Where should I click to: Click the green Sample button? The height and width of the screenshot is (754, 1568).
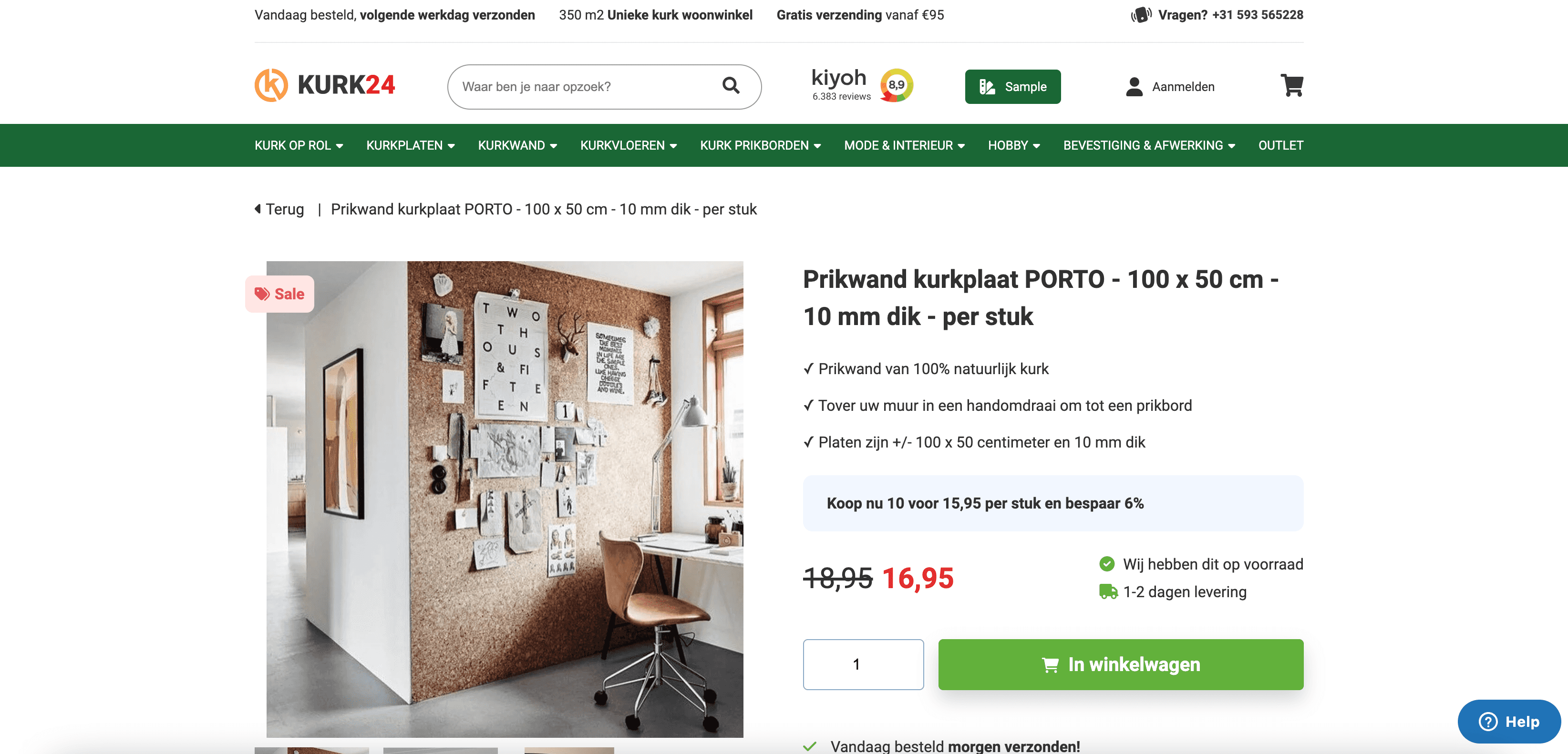click(1012, 86)
